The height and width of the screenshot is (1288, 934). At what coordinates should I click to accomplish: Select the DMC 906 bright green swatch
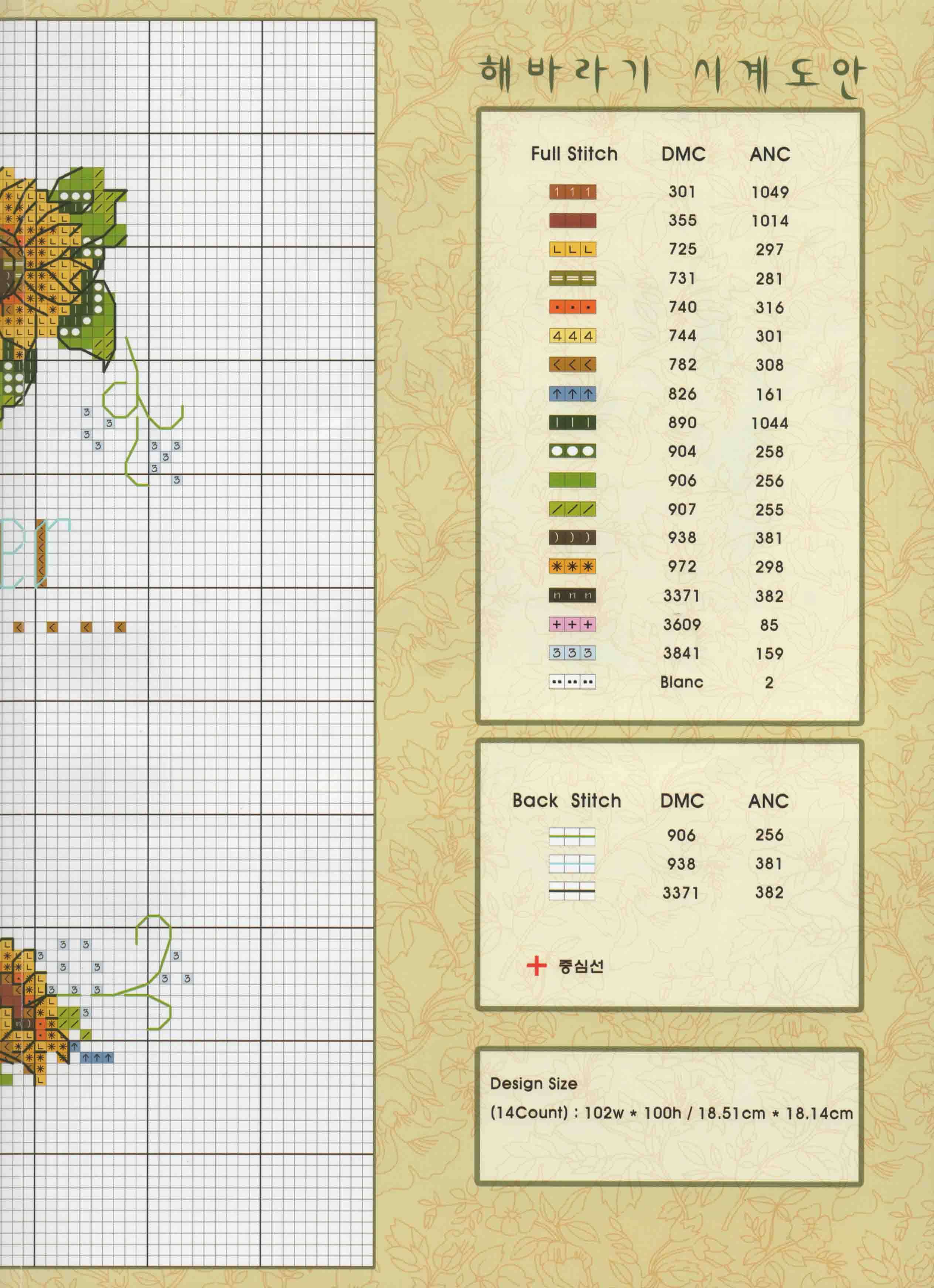[572, 480]
